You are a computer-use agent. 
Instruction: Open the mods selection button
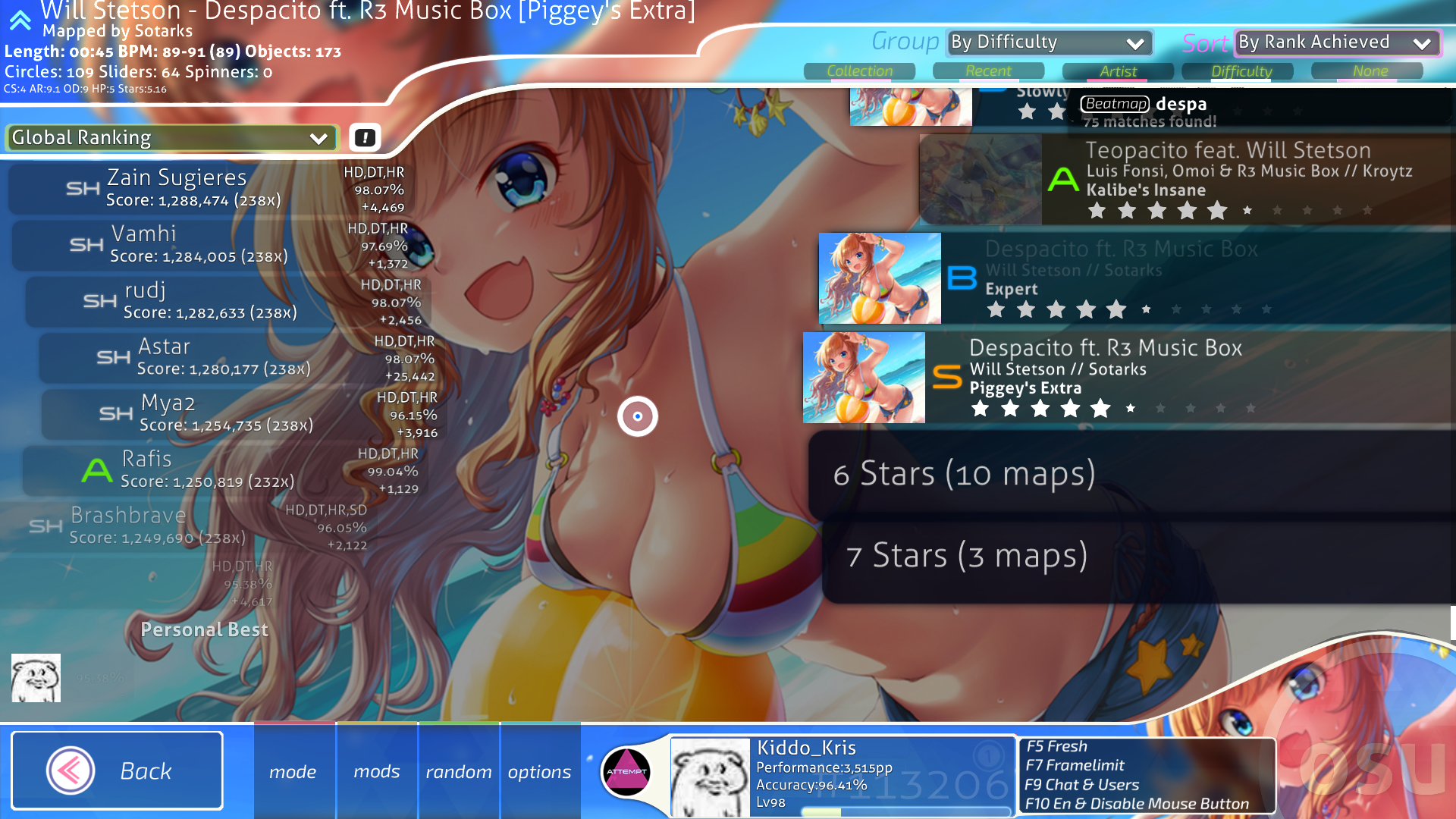(x=377, y=771)
